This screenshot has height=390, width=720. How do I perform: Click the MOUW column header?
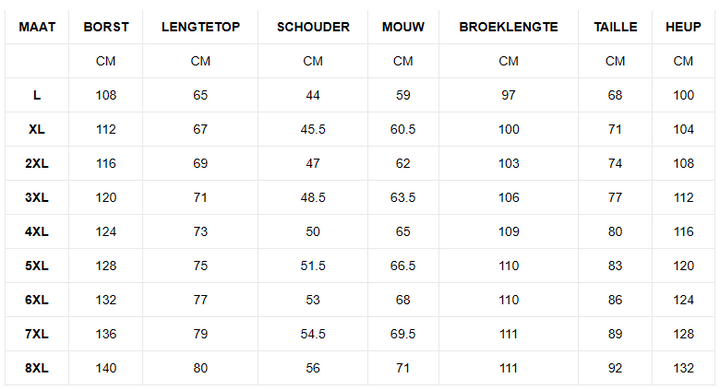click(403, 27)
